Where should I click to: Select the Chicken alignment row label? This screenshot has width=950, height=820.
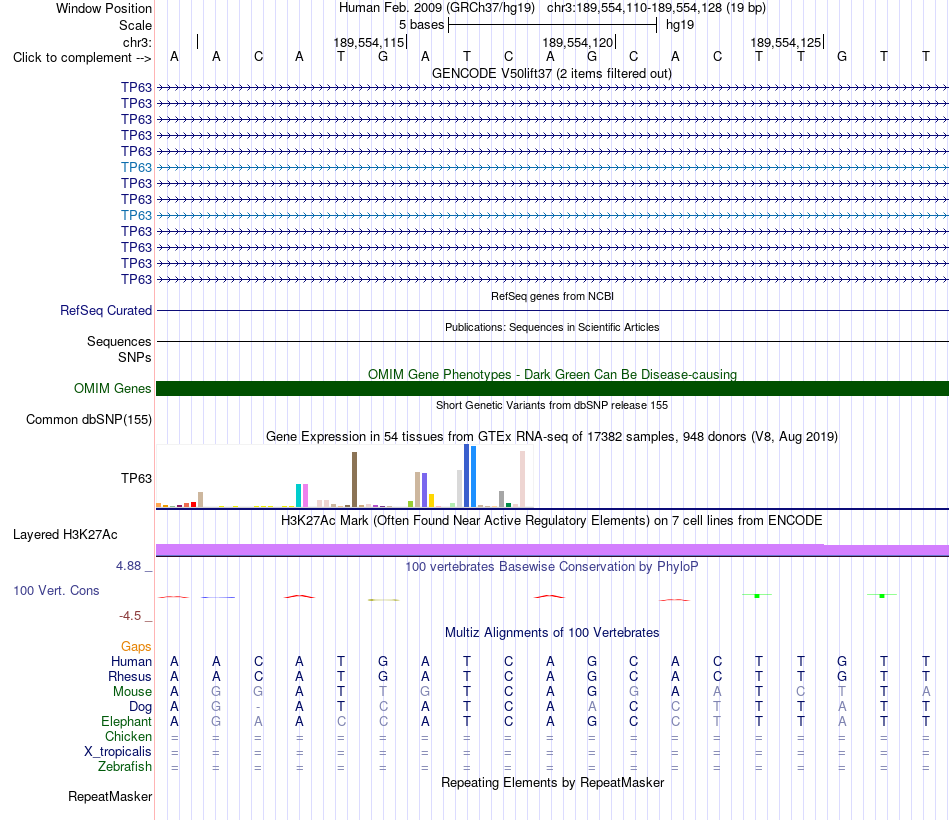[128, 736]
